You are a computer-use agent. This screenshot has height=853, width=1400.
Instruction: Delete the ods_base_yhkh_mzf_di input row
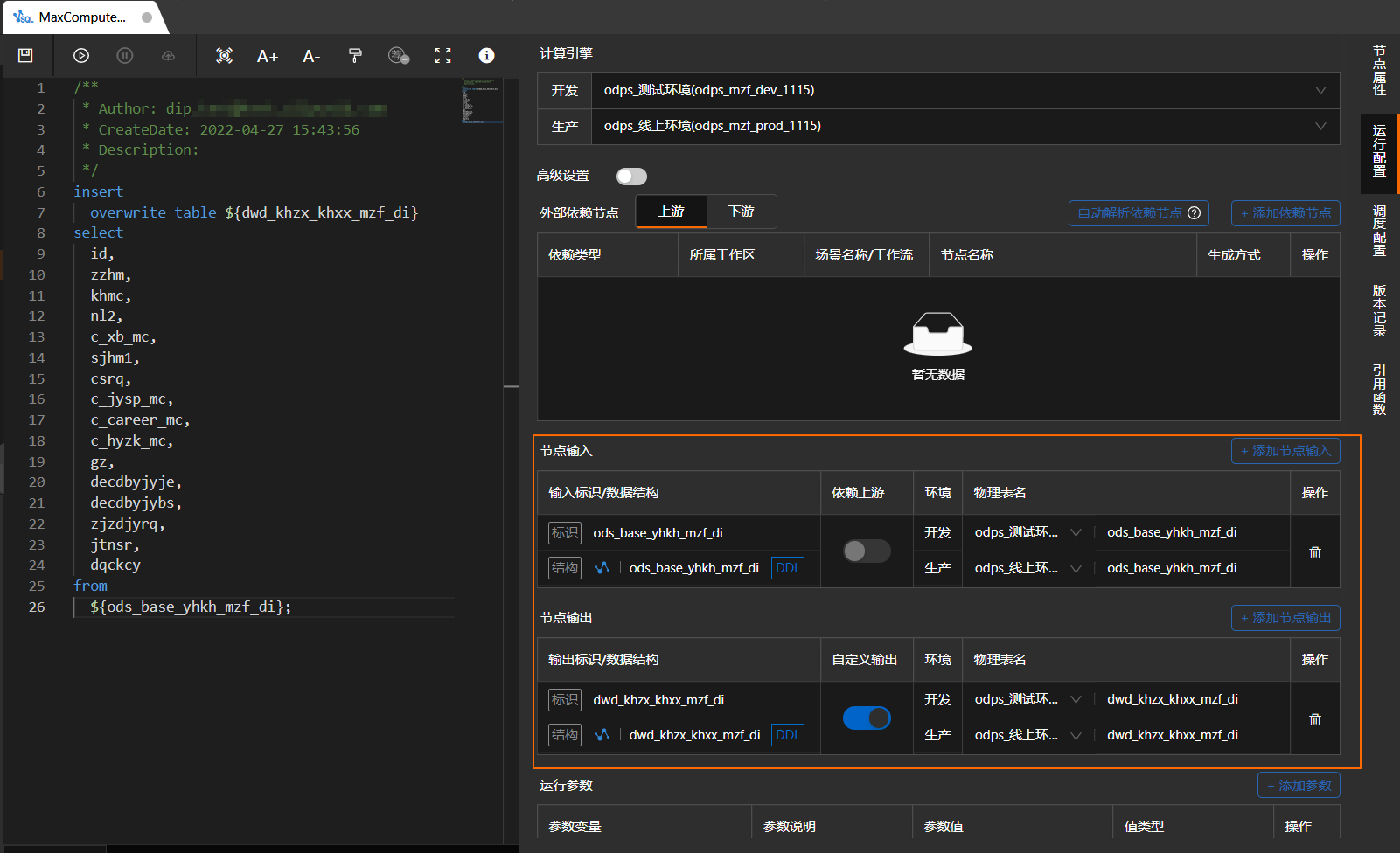[x=1314, y=552]
